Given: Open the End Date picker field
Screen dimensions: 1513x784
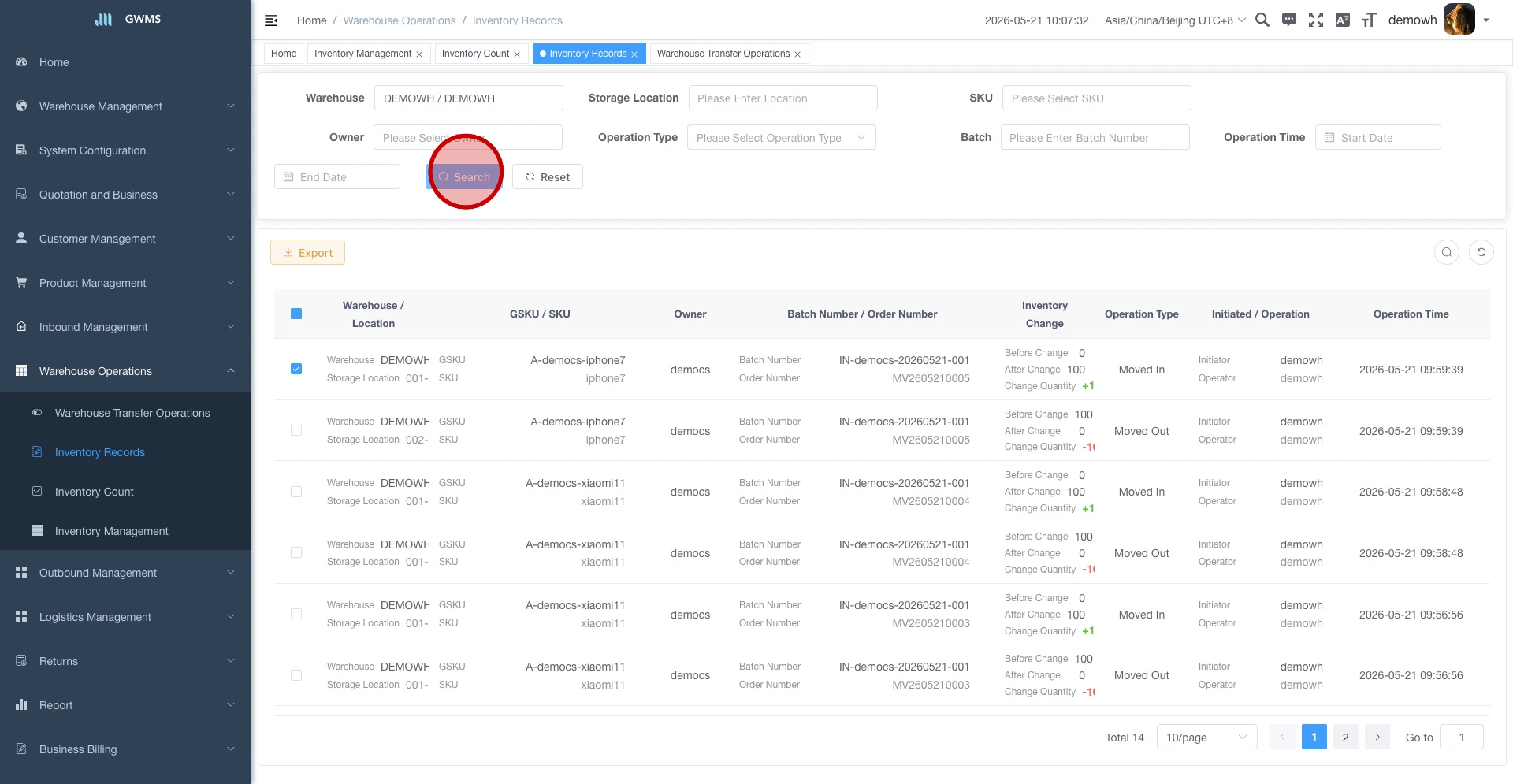Looking at the screenshot, I should pyautogui.click(x=337, y=176).
